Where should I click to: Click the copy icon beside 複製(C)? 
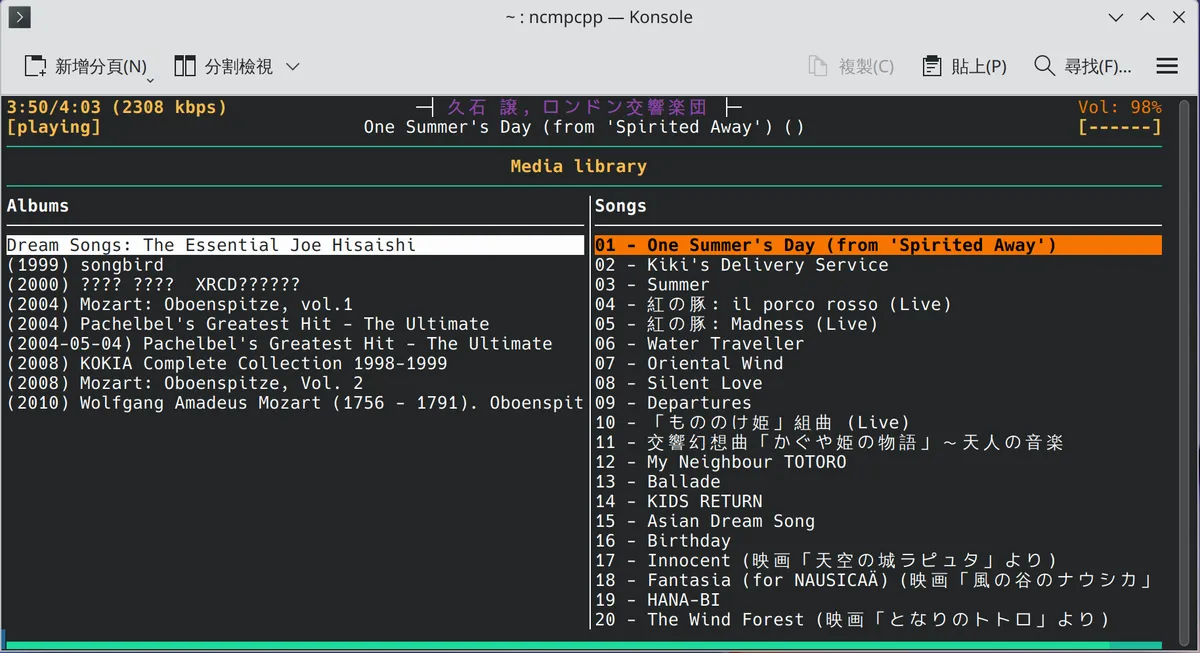(818, 66)
